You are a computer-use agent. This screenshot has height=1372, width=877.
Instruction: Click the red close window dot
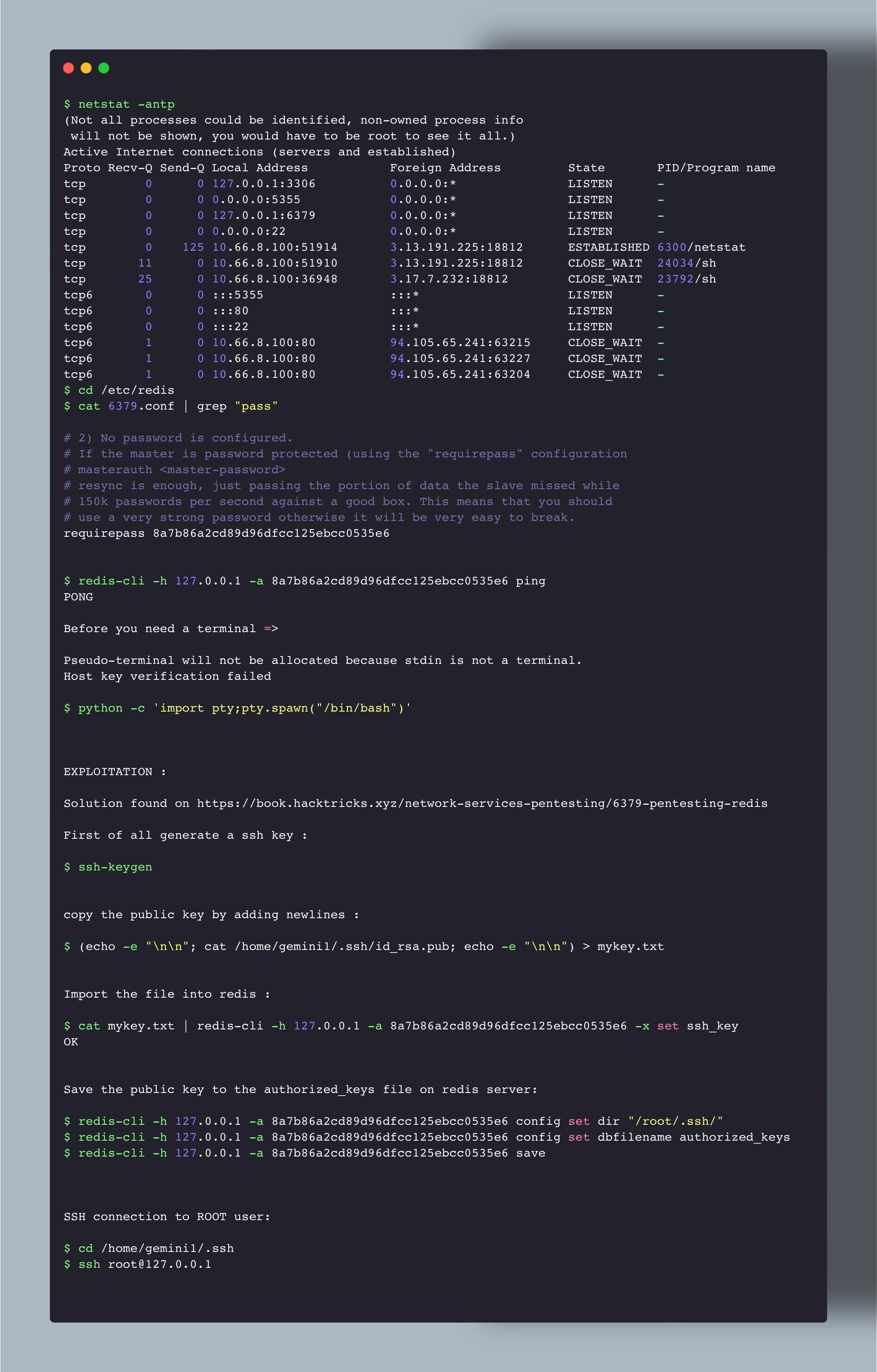tap(68, 68)
